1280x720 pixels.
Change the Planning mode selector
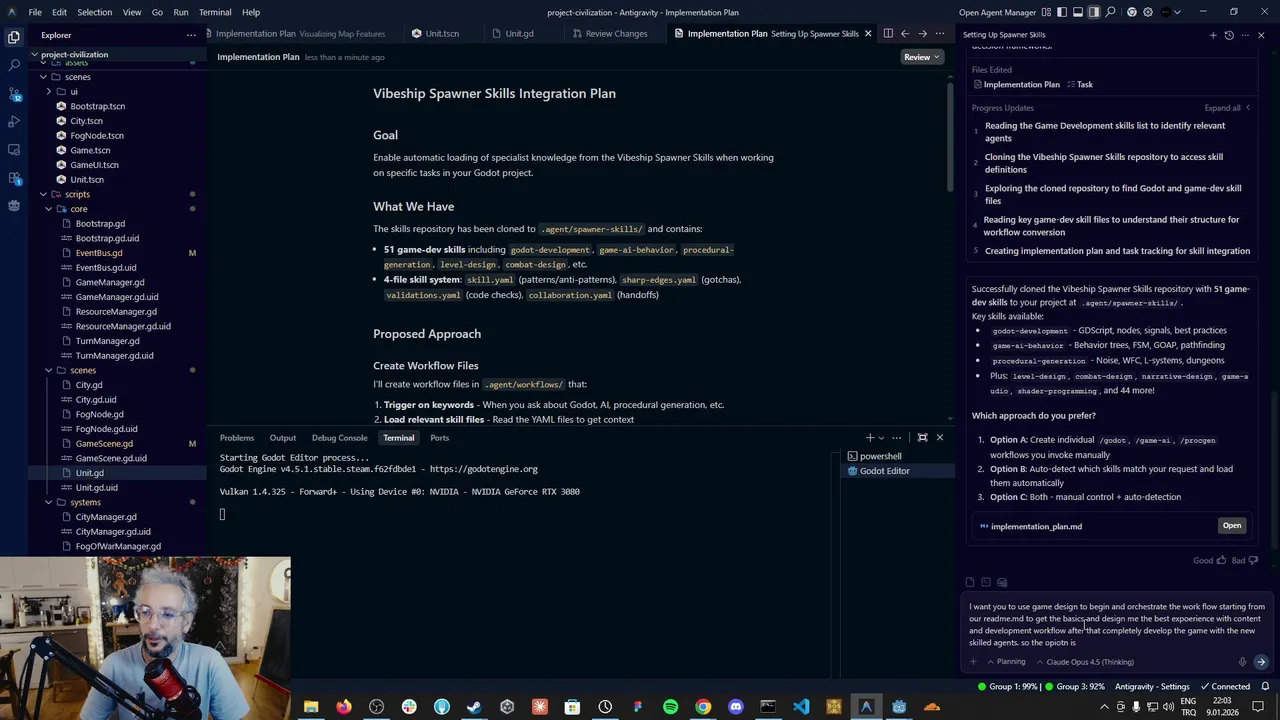1005,662
